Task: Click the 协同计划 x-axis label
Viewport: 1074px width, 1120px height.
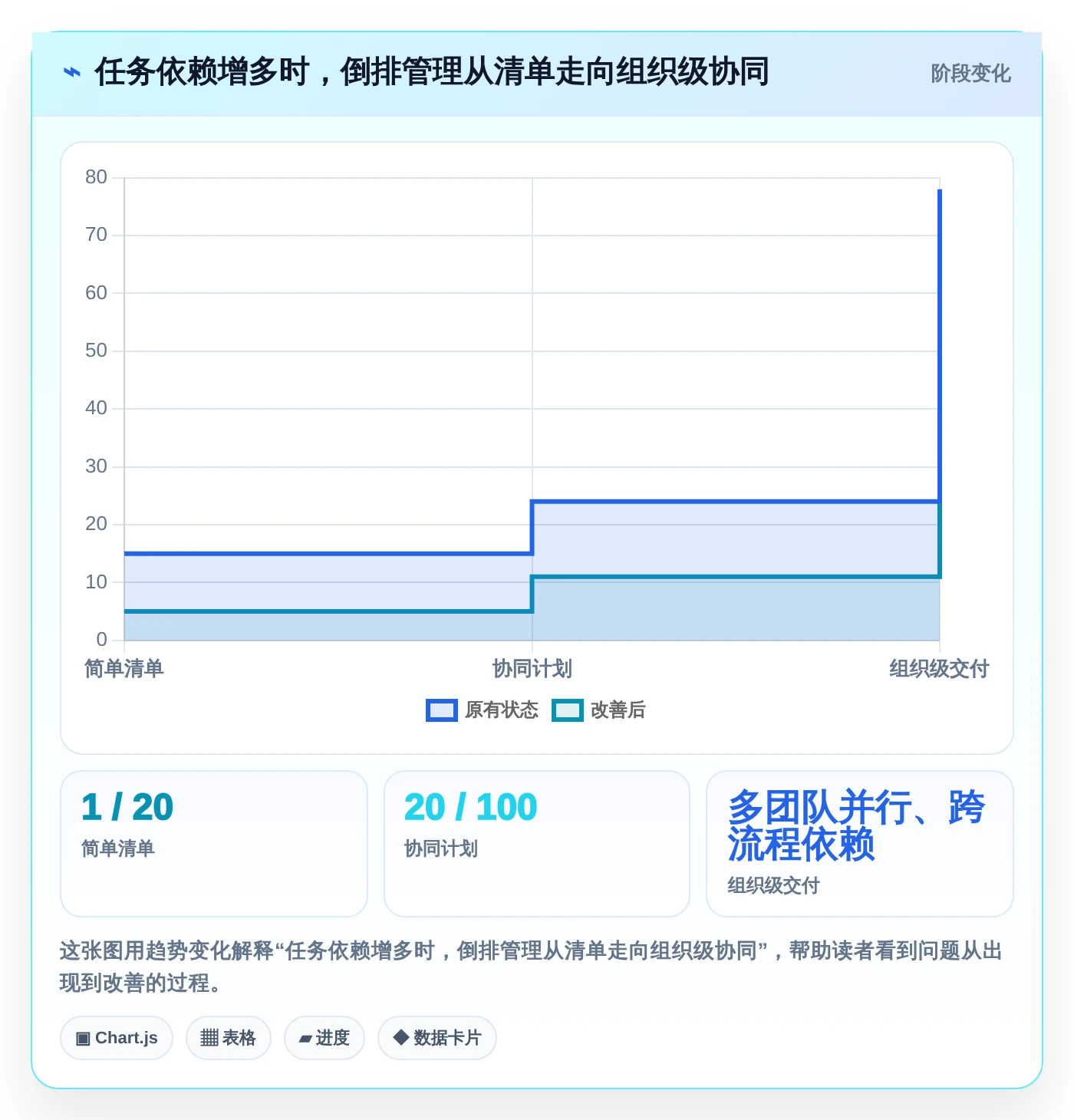Action: pos(532,669)
